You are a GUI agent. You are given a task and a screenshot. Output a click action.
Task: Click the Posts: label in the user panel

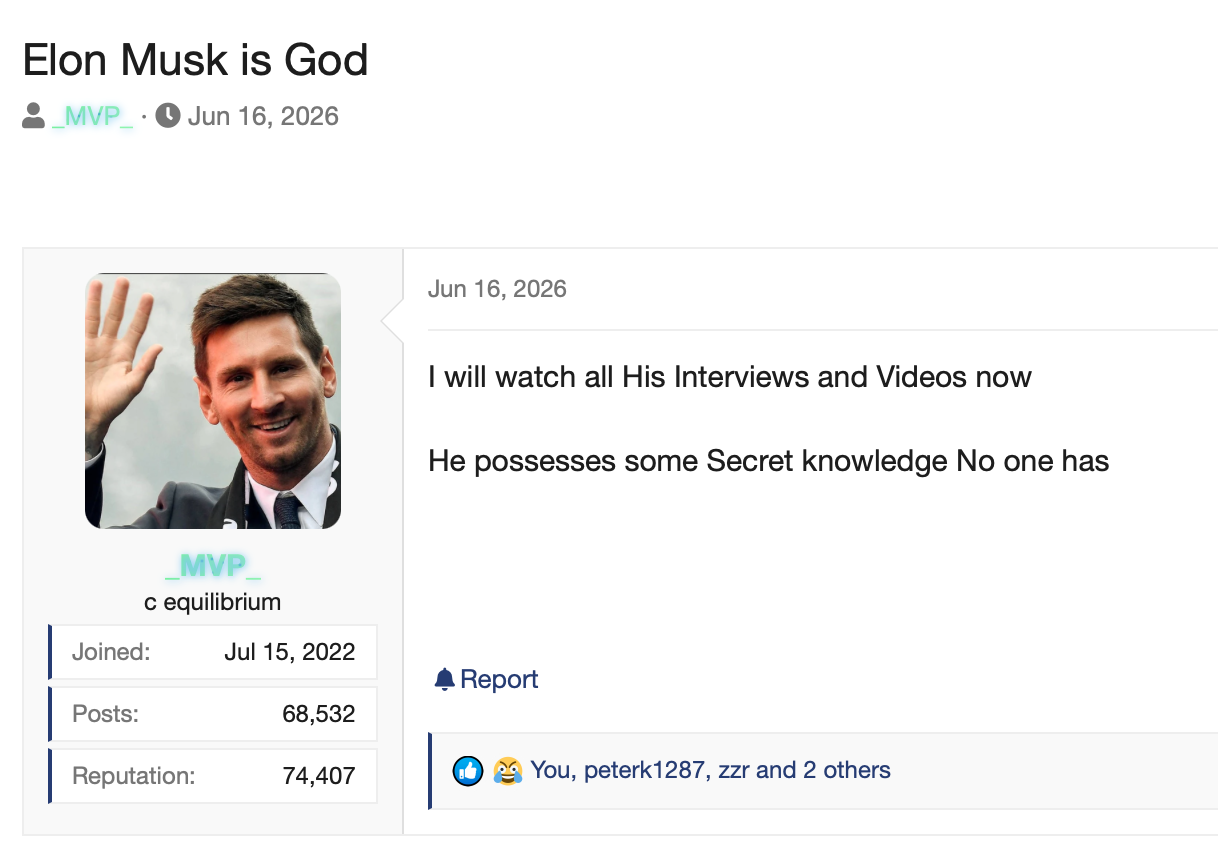(105, 714)
